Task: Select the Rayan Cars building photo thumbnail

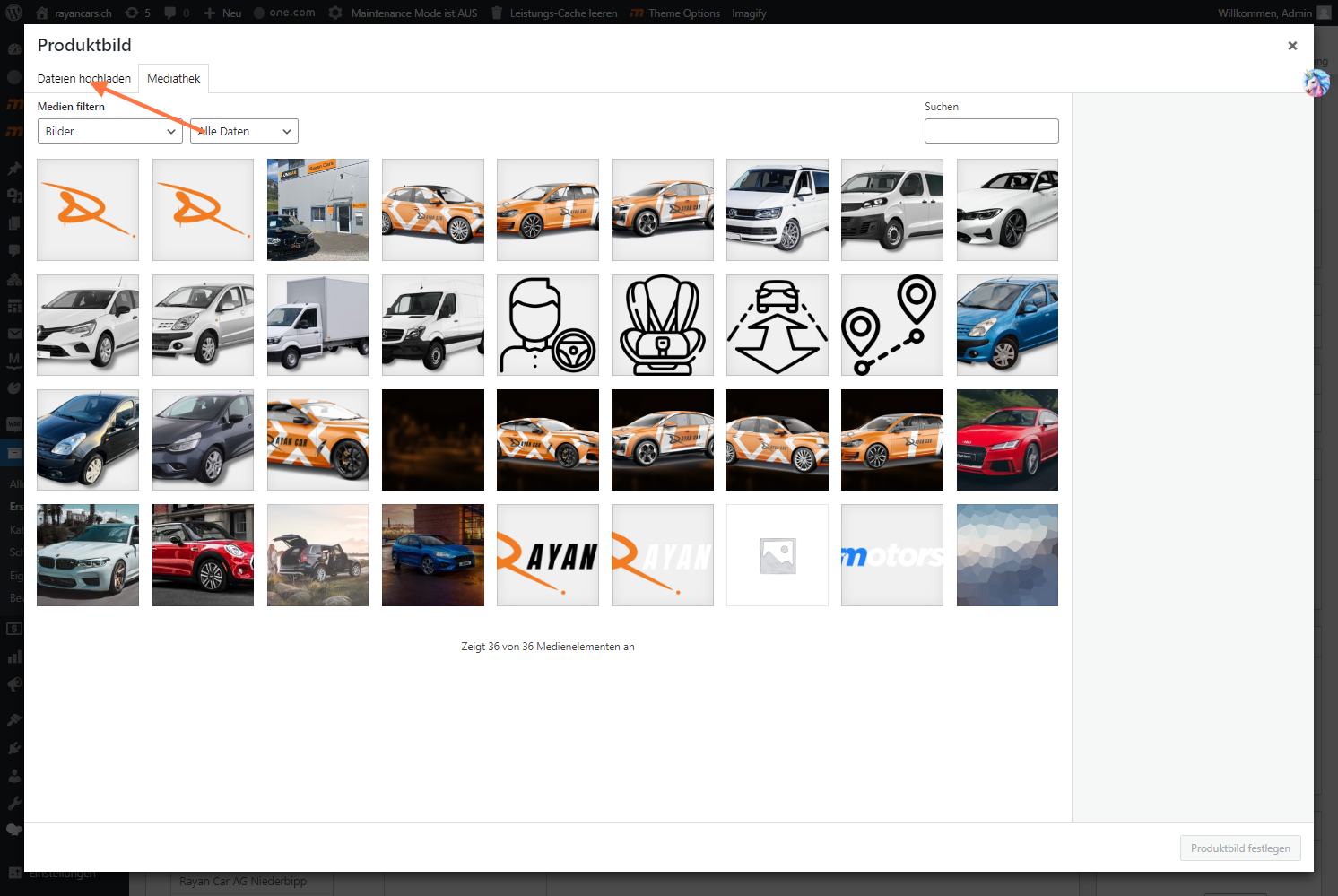Action: click(x=317, y=210)
